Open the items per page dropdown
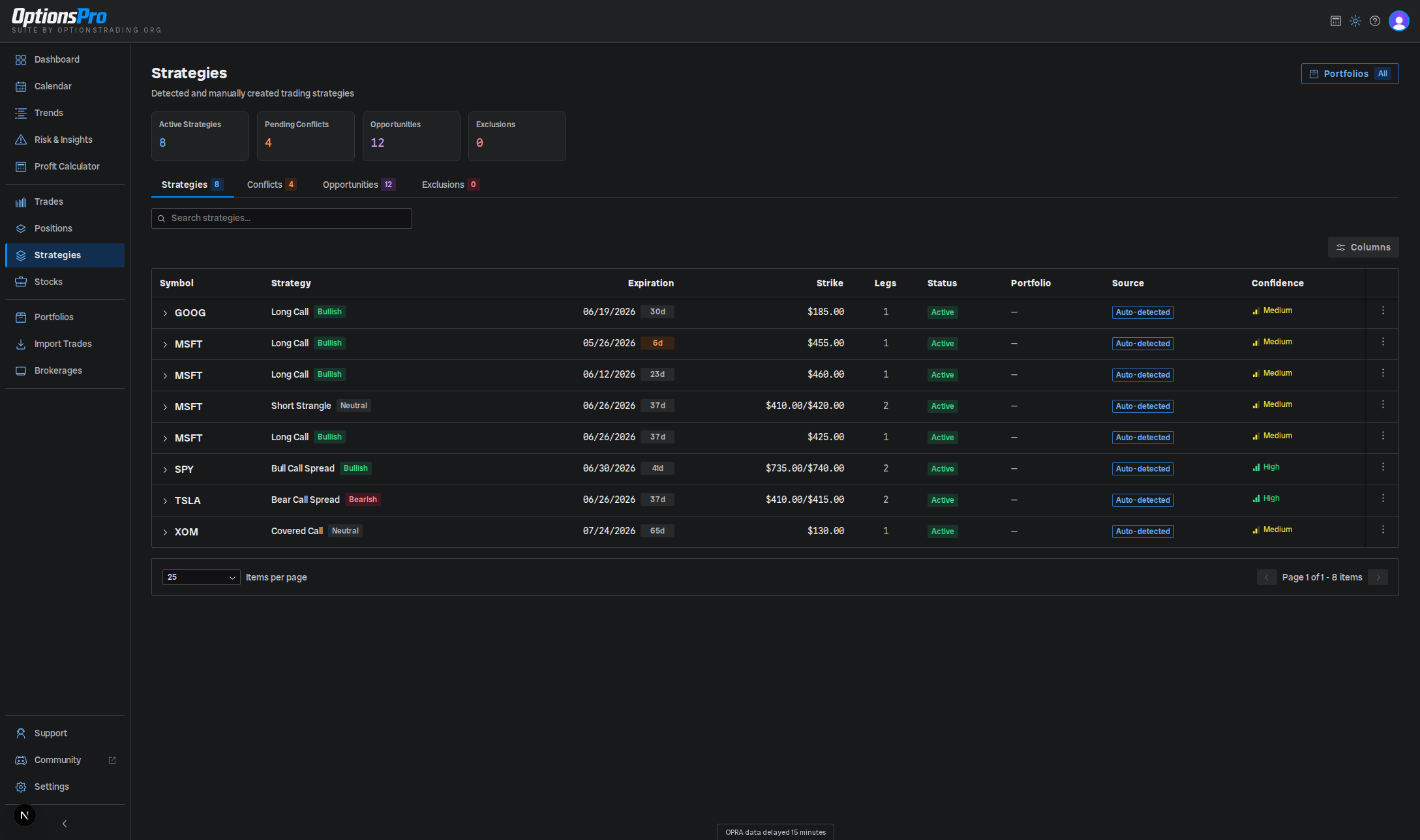1420x840 pixels. pos(202,577)
